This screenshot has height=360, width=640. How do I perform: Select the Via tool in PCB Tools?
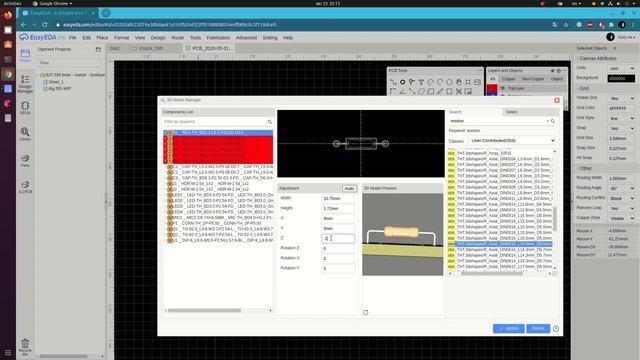[x=412, y=82]
